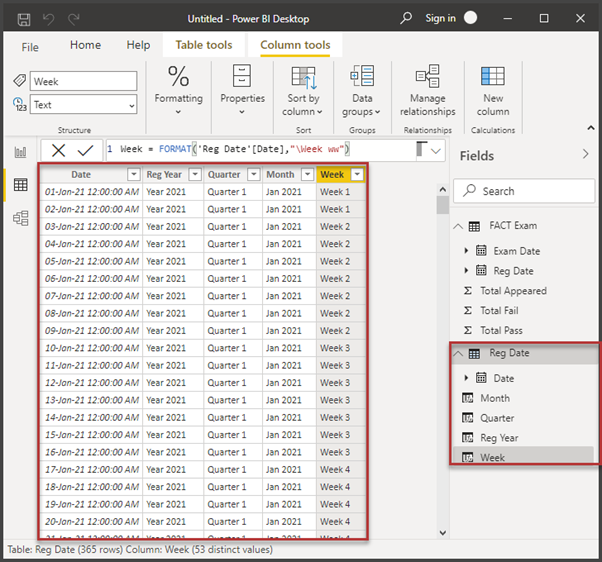Open the search magnifier in title bar
Image resolution: width=602 pixels, height=562 pixels.
pos(406,18)
